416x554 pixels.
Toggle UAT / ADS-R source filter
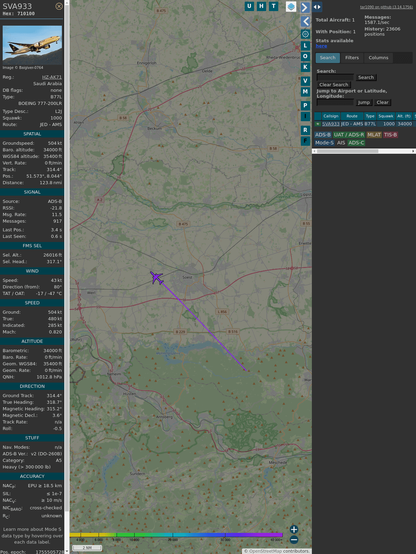coord(348,135)
